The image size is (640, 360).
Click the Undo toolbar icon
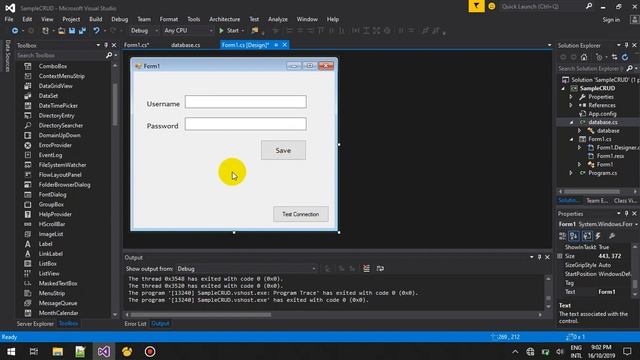point(96,31)
